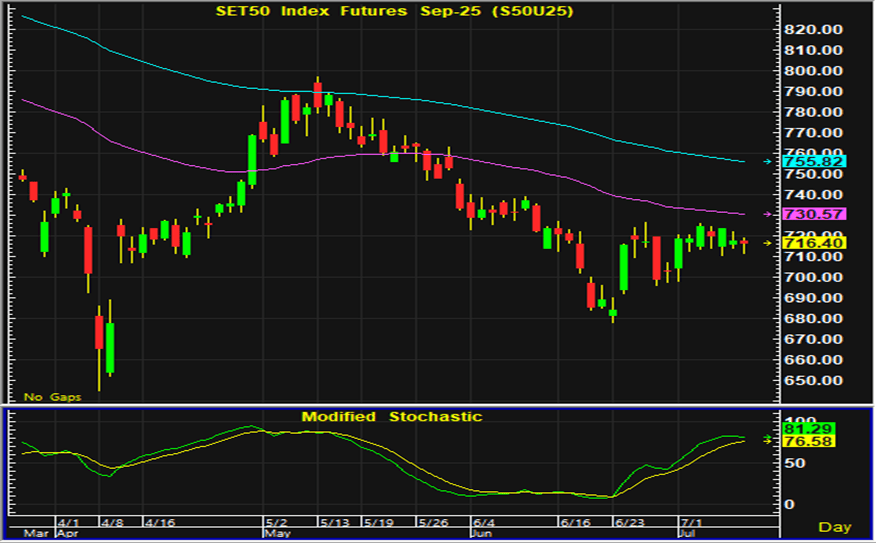Viewport: 876px width, 543px height.
Task: Click the May month label on the time axis
Action: (277, 534)
